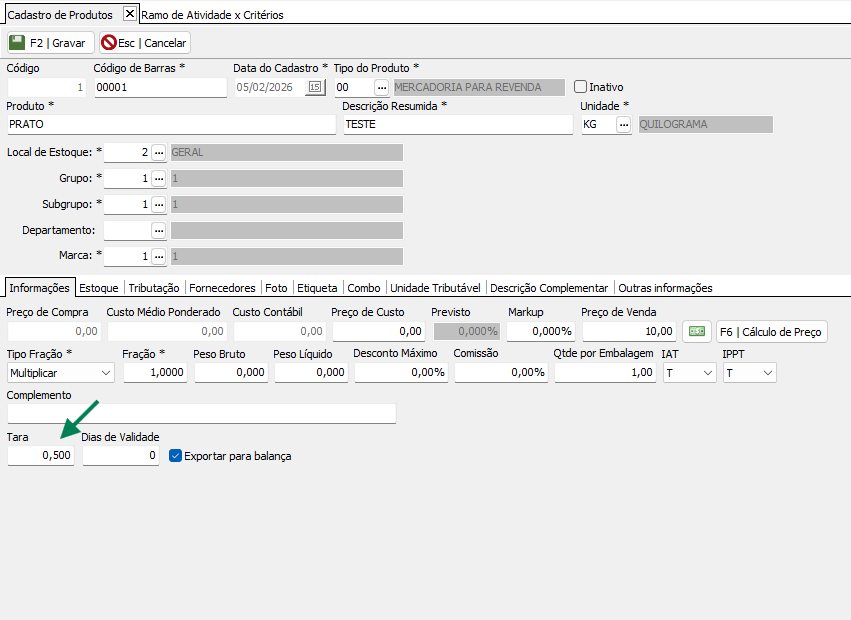Open the Marca lookup ellipsis button

[x=159, y=256]
